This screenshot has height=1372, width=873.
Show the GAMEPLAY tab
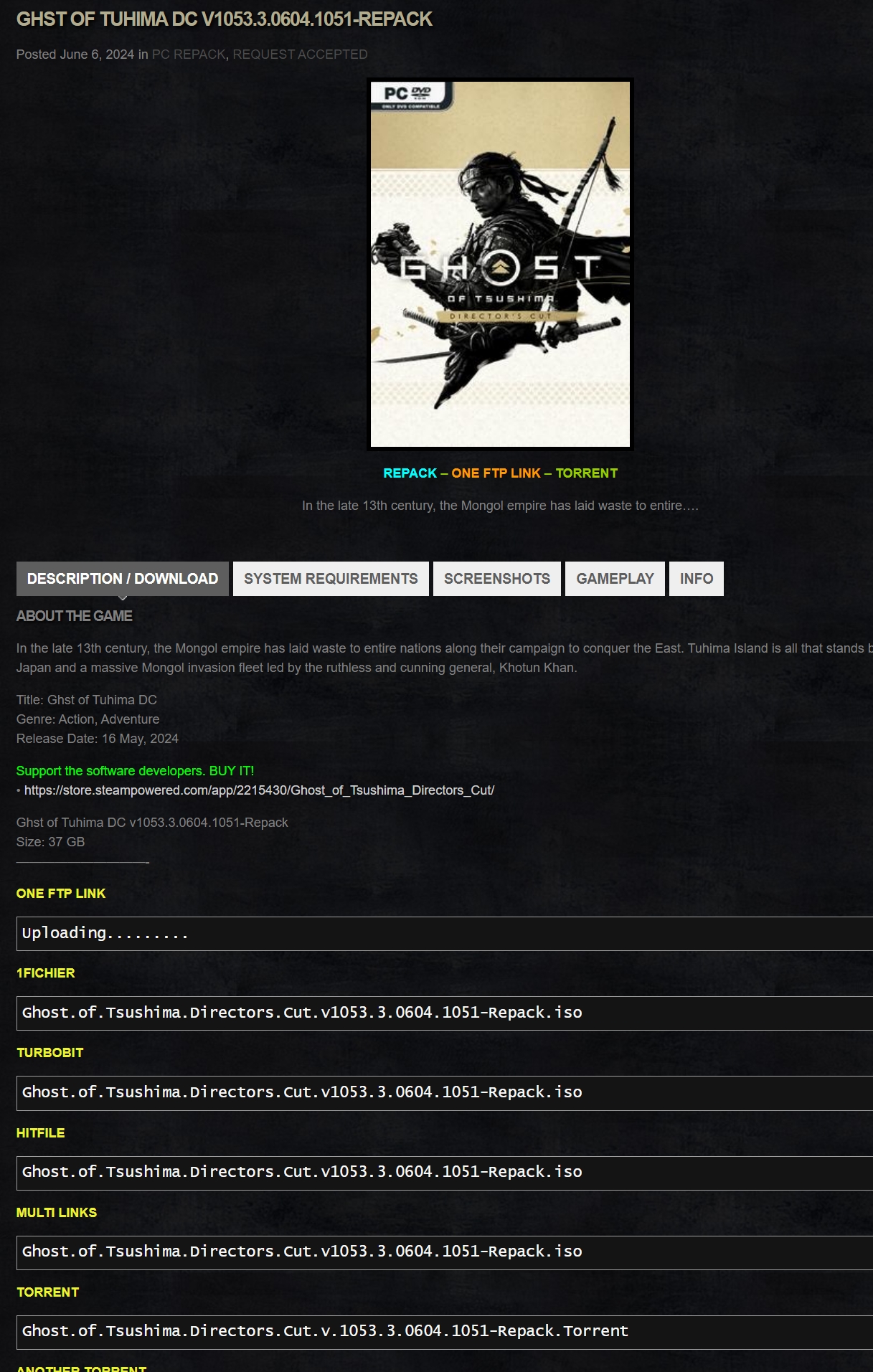[615, 579]
